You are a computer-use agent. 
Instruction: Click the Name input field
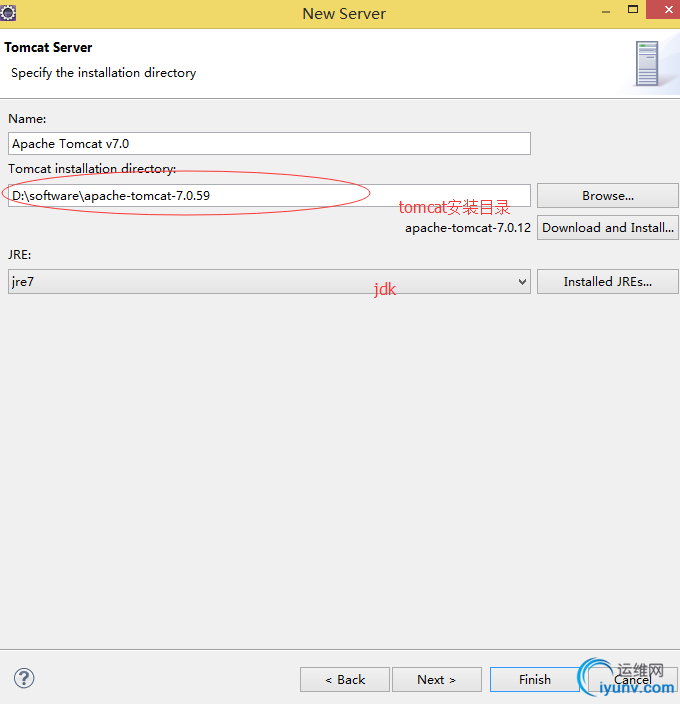(269, 144)
